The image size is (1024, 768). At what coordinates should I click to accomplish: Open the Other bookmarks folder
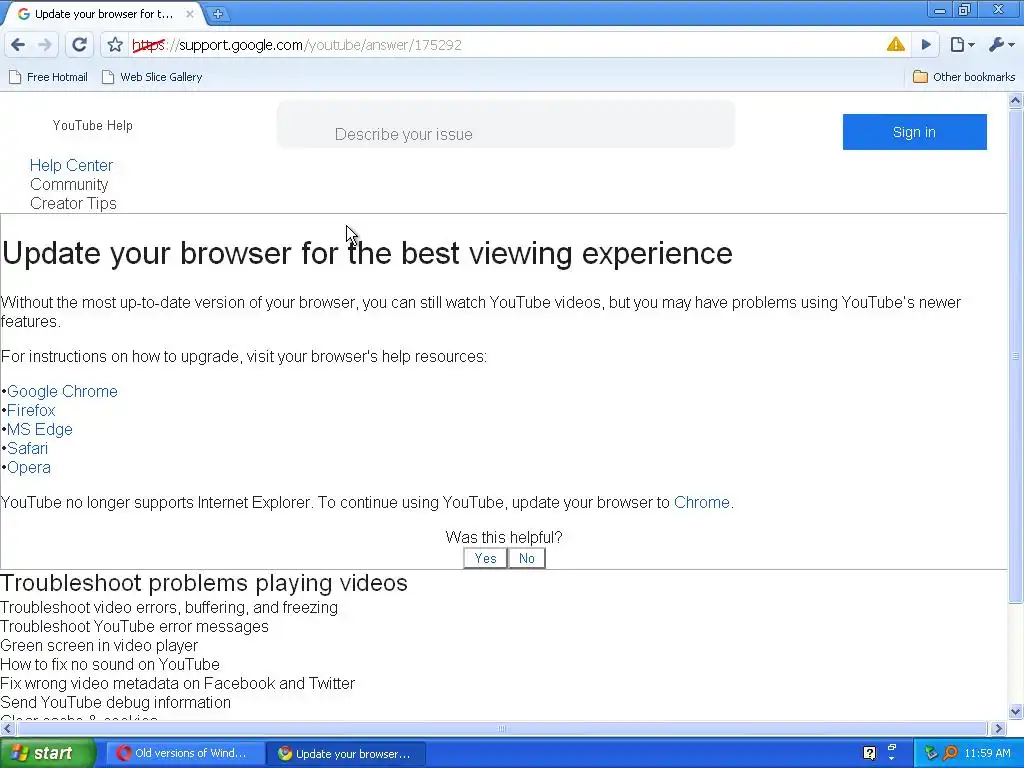(964, 77)
